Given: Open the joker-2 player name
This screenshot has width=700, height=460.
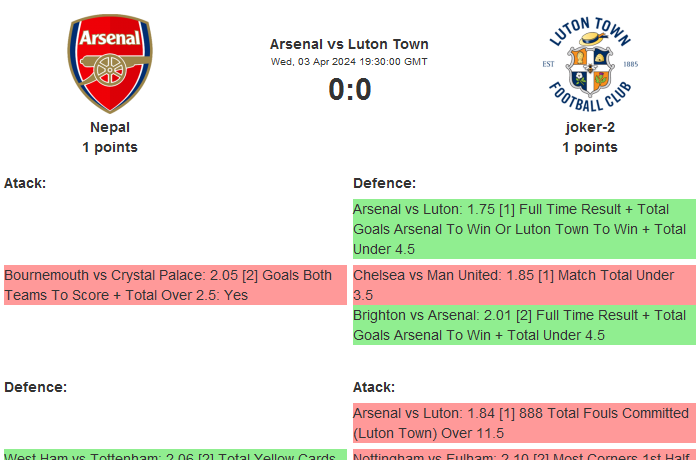Looking at the screenshot, I should pos(589,127).
